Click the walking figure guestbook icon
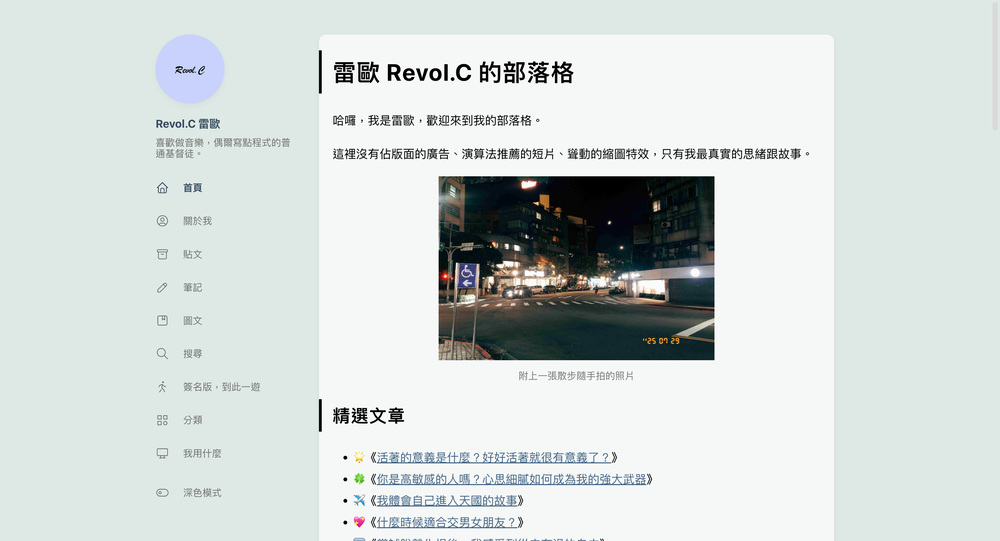The width and height of the screenshot is (1000, 541). tap(162, 387)
